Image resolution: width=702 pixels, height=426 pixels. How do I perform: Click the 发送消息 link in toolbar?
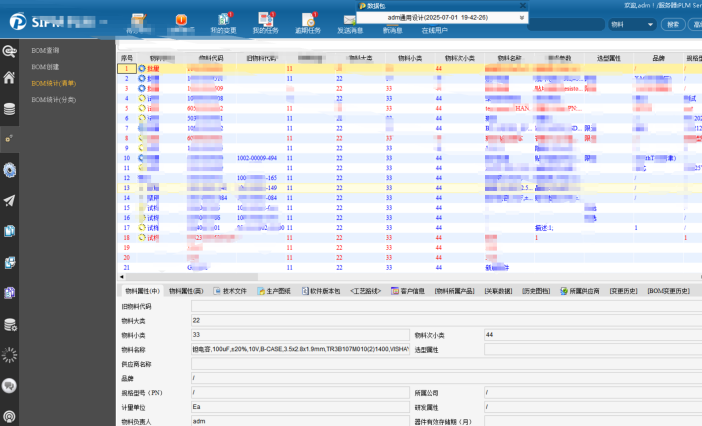[350, 32]
